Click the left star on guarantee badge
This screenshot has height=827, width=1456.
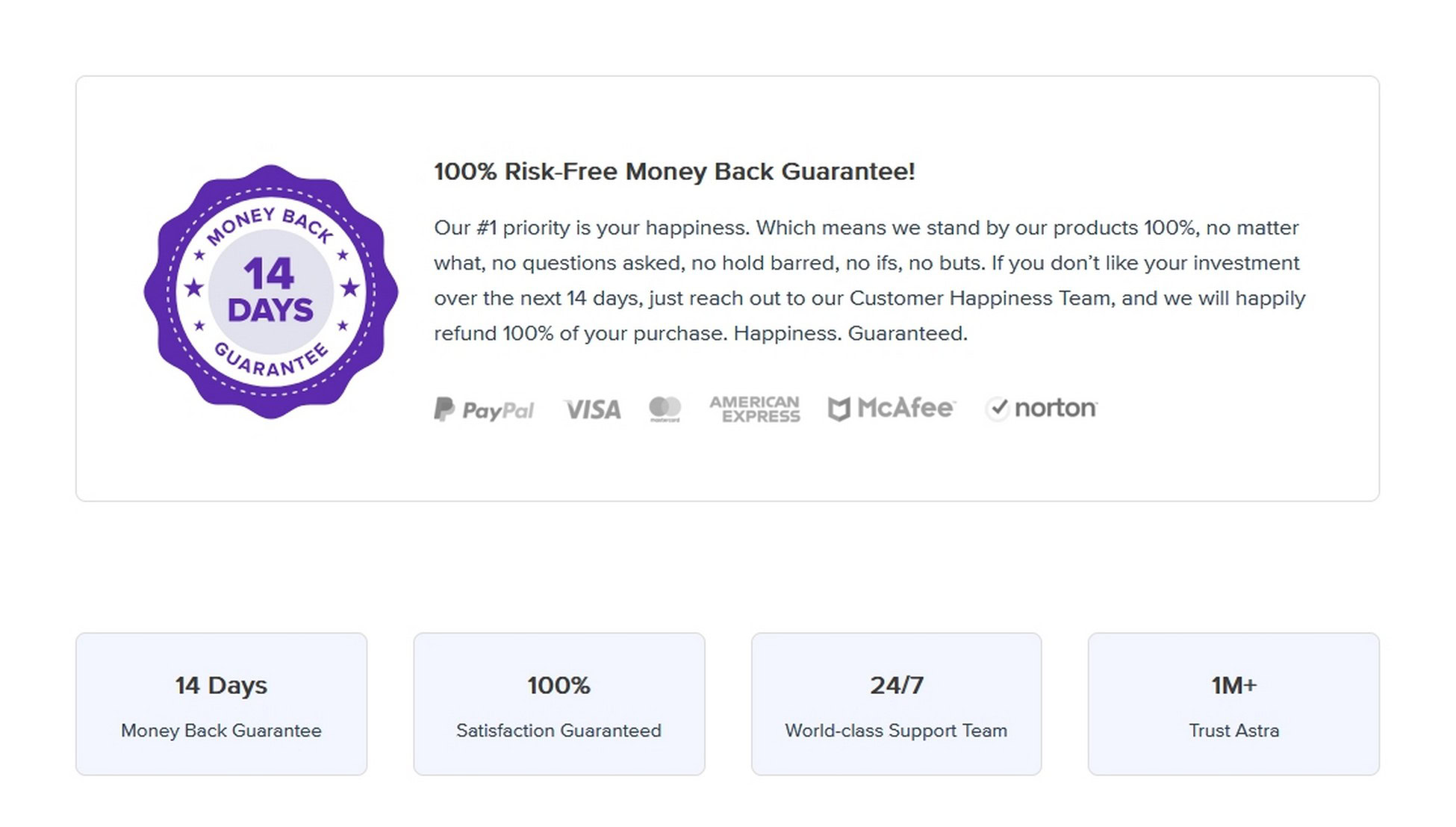[x=194, y=288]
